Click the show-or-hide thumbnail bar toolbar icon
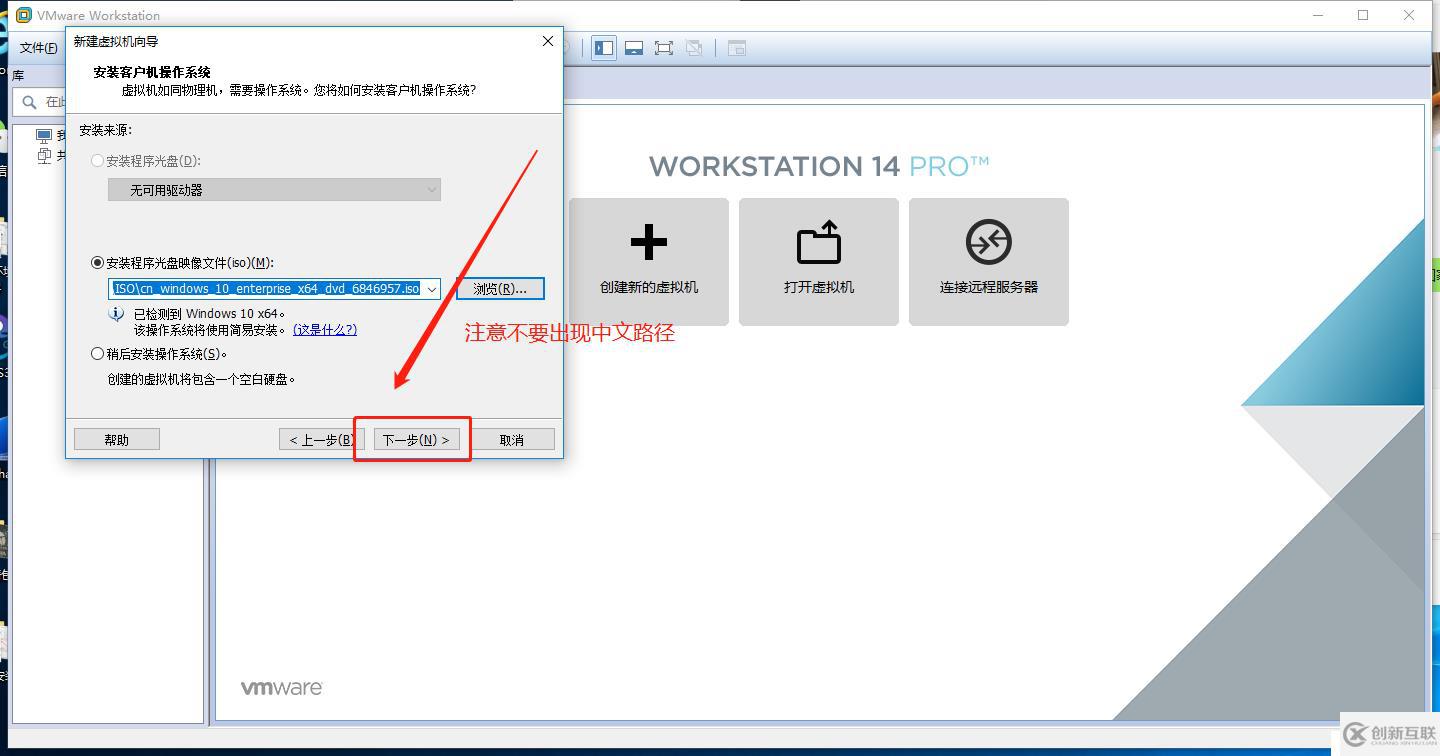Viewport: 1440px width, 756px height. (634, 47)
